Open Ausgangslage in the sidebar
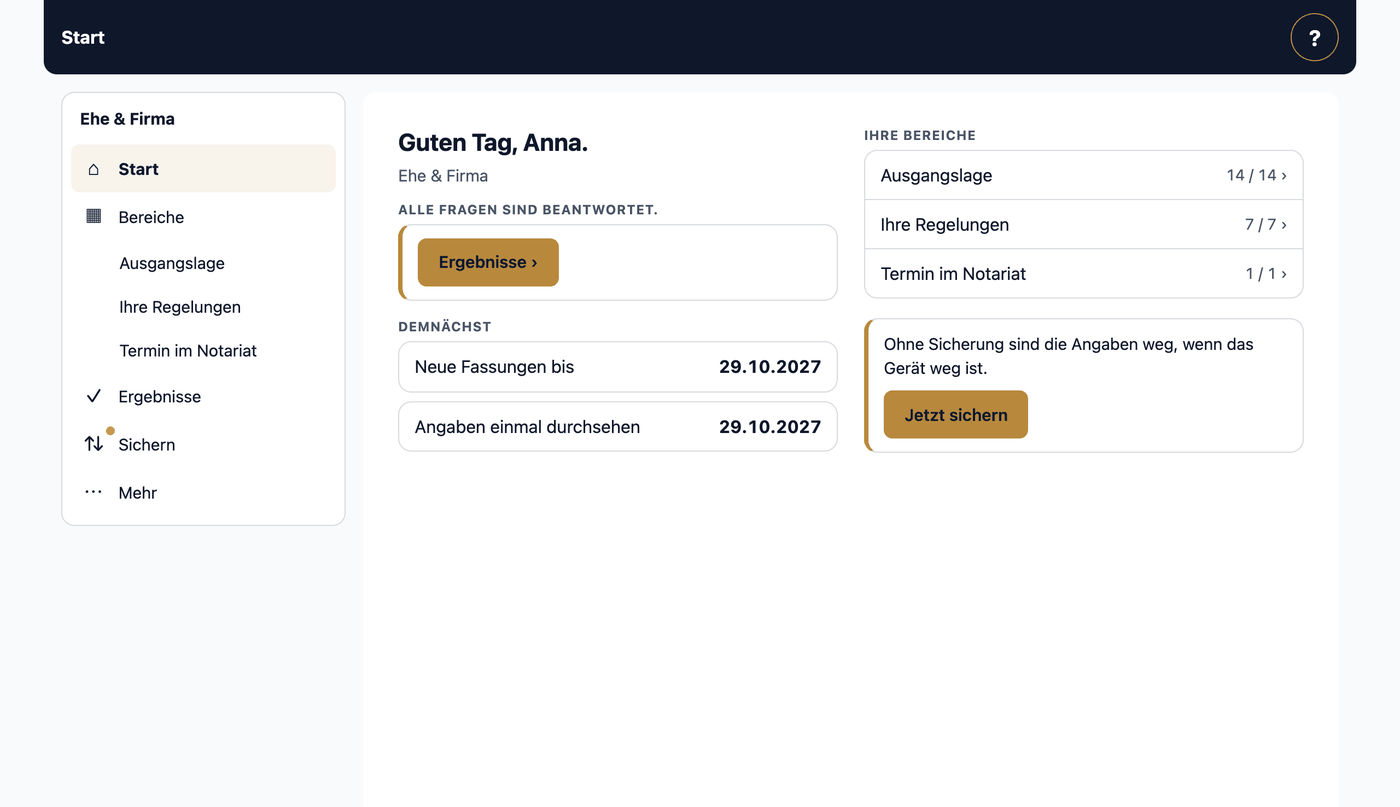 point(203,263)
